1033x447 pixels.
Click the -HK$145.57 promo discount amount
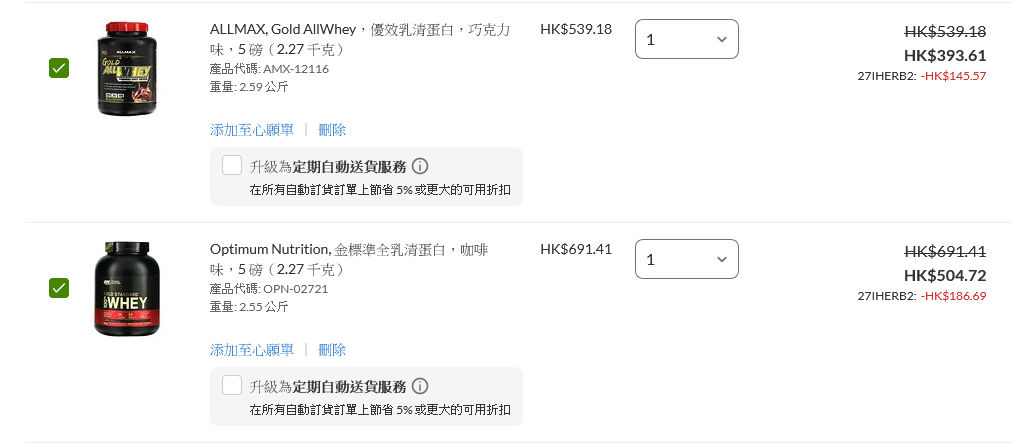(953, 76)
